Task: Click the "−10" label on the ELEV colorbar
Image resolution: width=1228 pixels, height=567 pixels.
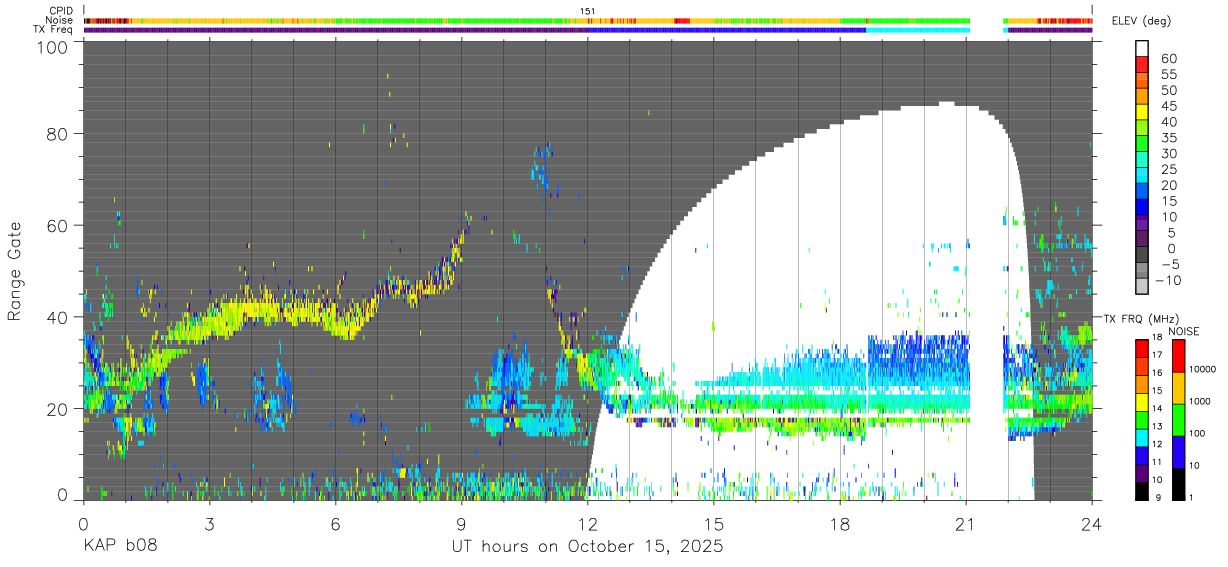Action: (1167, 280)
